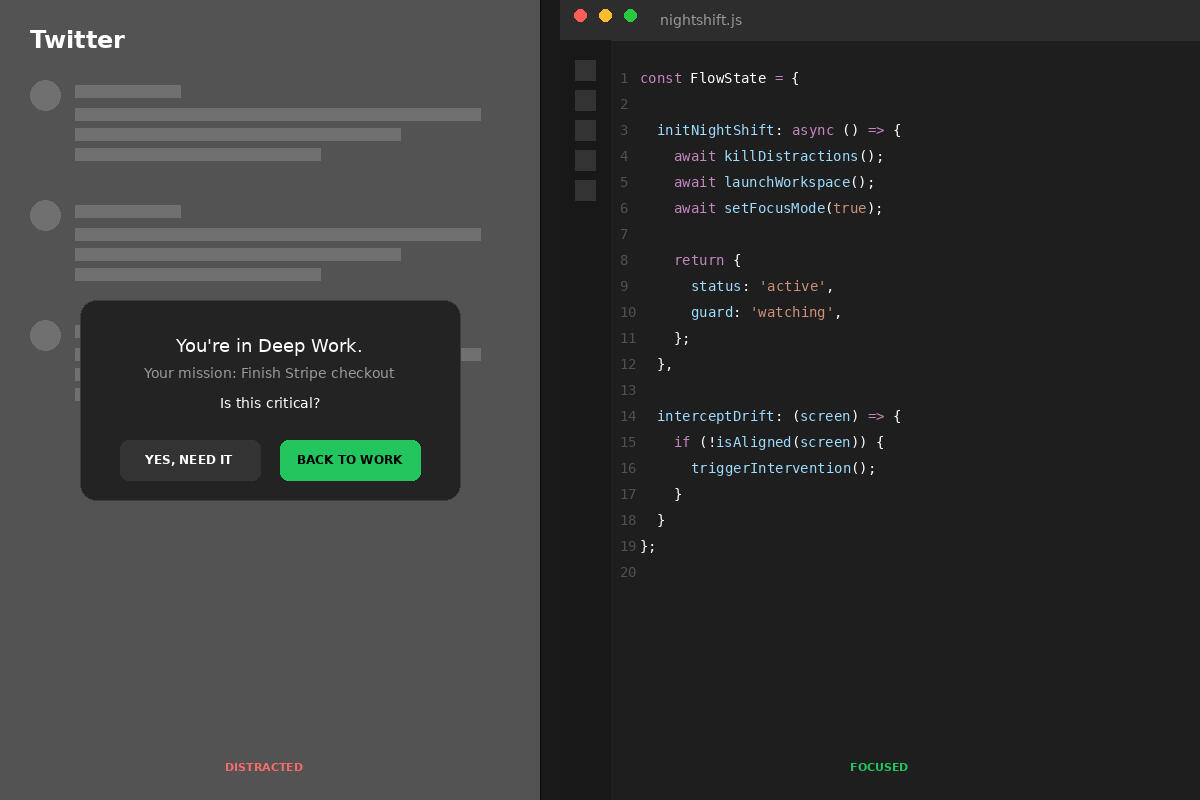Select the topmost editor sidebar icon
This screenshot has height=800, width=1200.
pos(585,70)
